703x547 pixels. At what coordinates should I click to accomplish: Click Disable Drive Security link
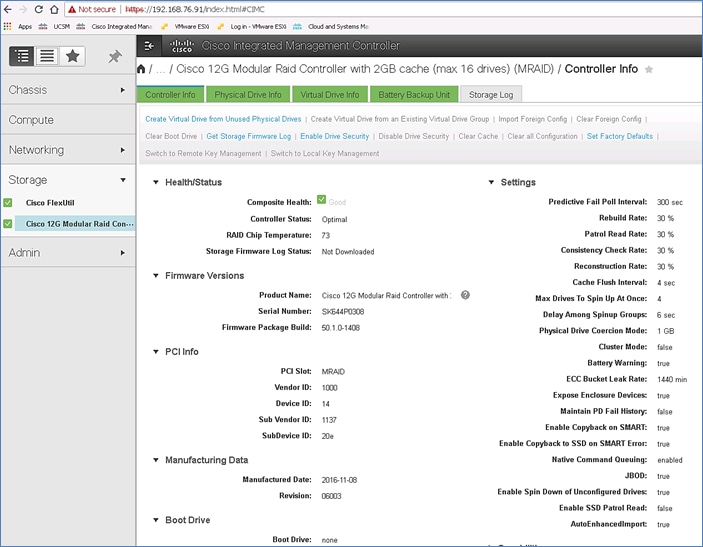point(414,136)
